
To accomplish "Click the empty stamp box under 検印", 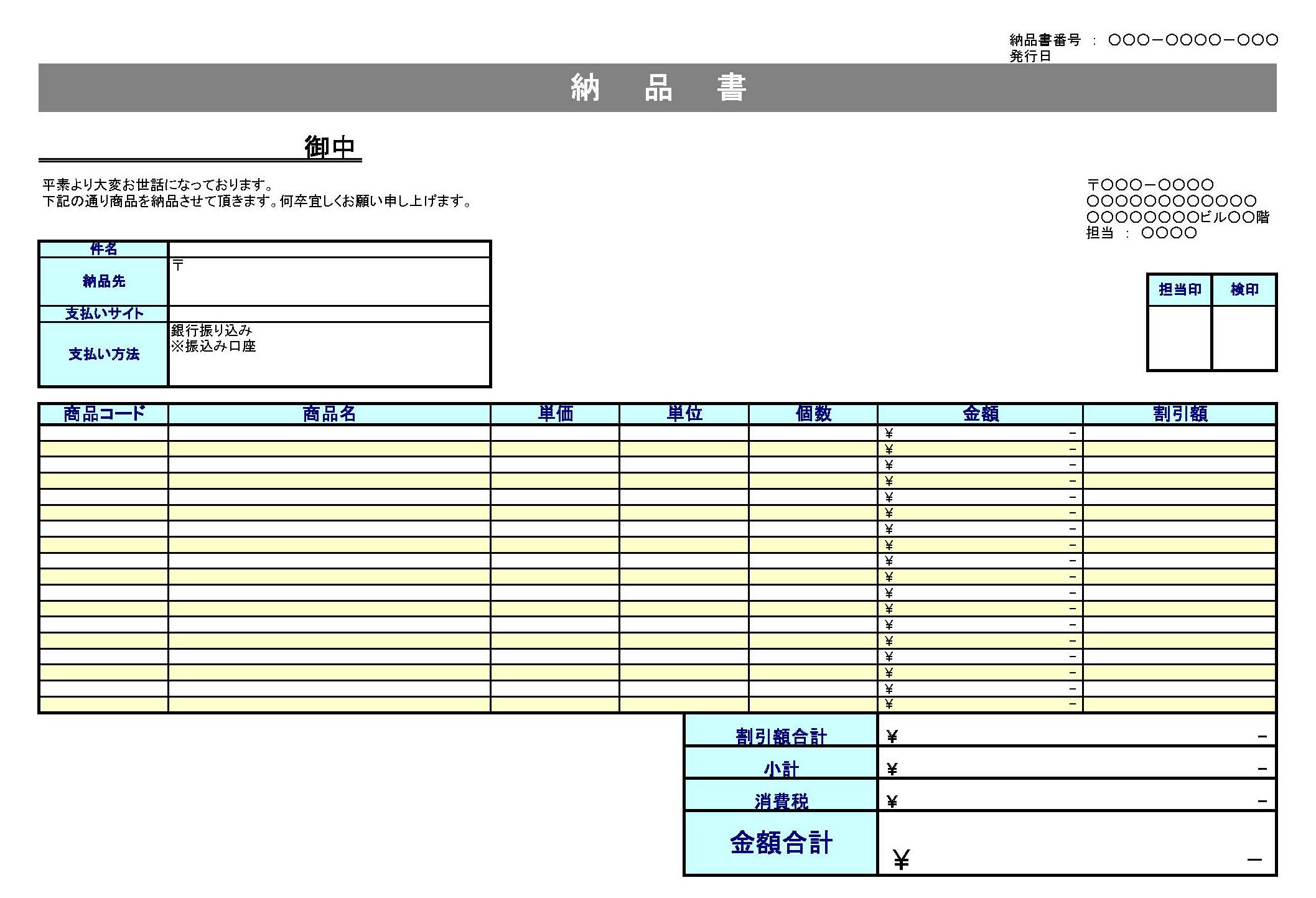I will pos(1244,338).
